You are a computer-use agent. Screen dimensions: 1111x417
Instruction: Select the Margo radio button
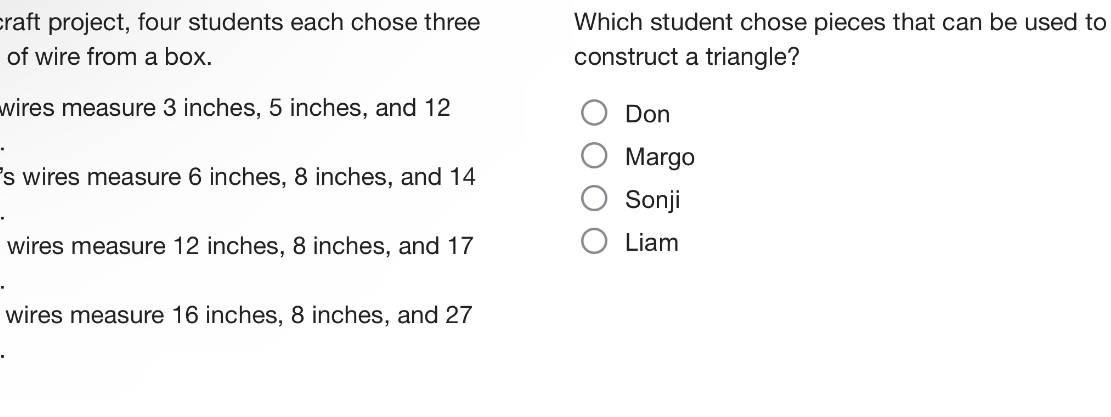point(594,157)
